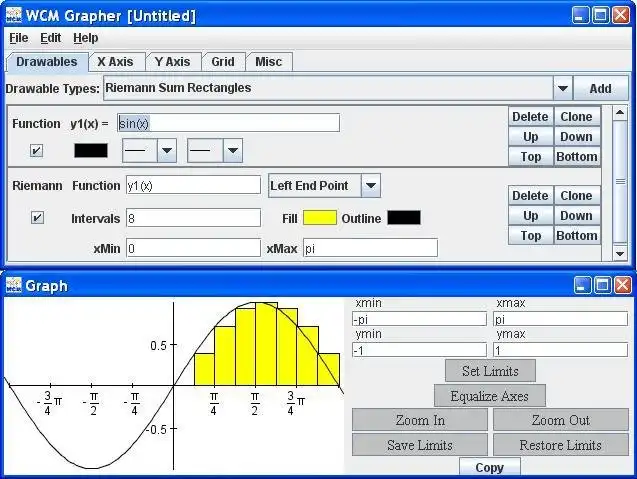This screenshot has height=479, width=637.
Task: Move the Riemann drawable to Bottom
Action: 576,235
